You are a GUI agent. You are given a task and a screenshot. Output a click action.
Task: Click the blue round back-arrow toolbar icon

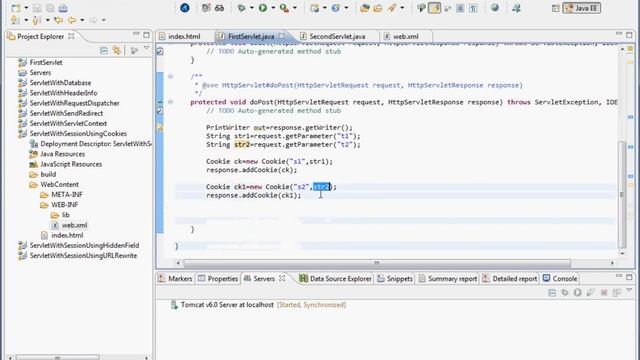tap(184, 8)
